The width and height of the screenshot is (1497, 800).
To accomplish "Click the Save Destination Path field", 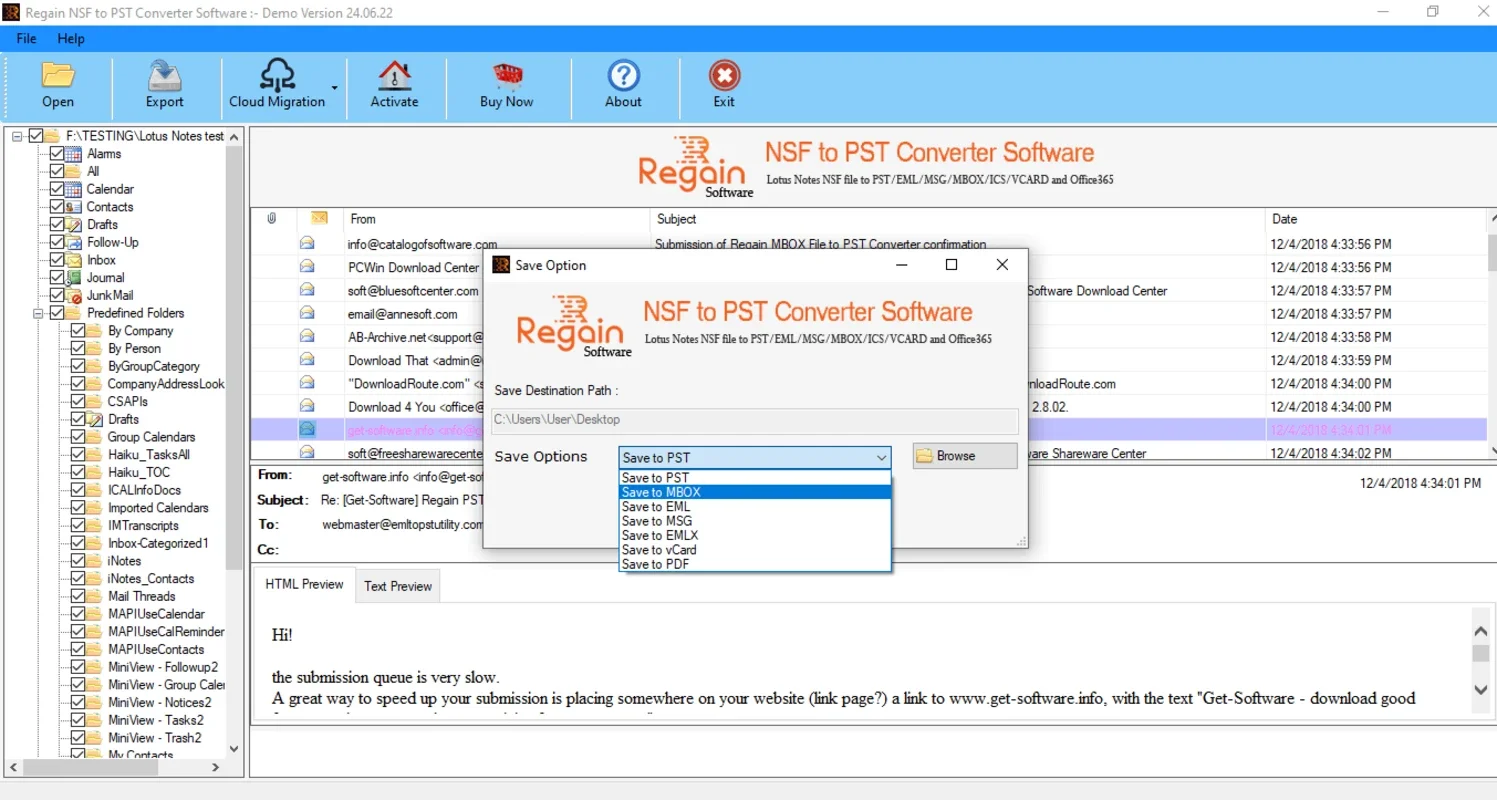I will coord(755,420).
